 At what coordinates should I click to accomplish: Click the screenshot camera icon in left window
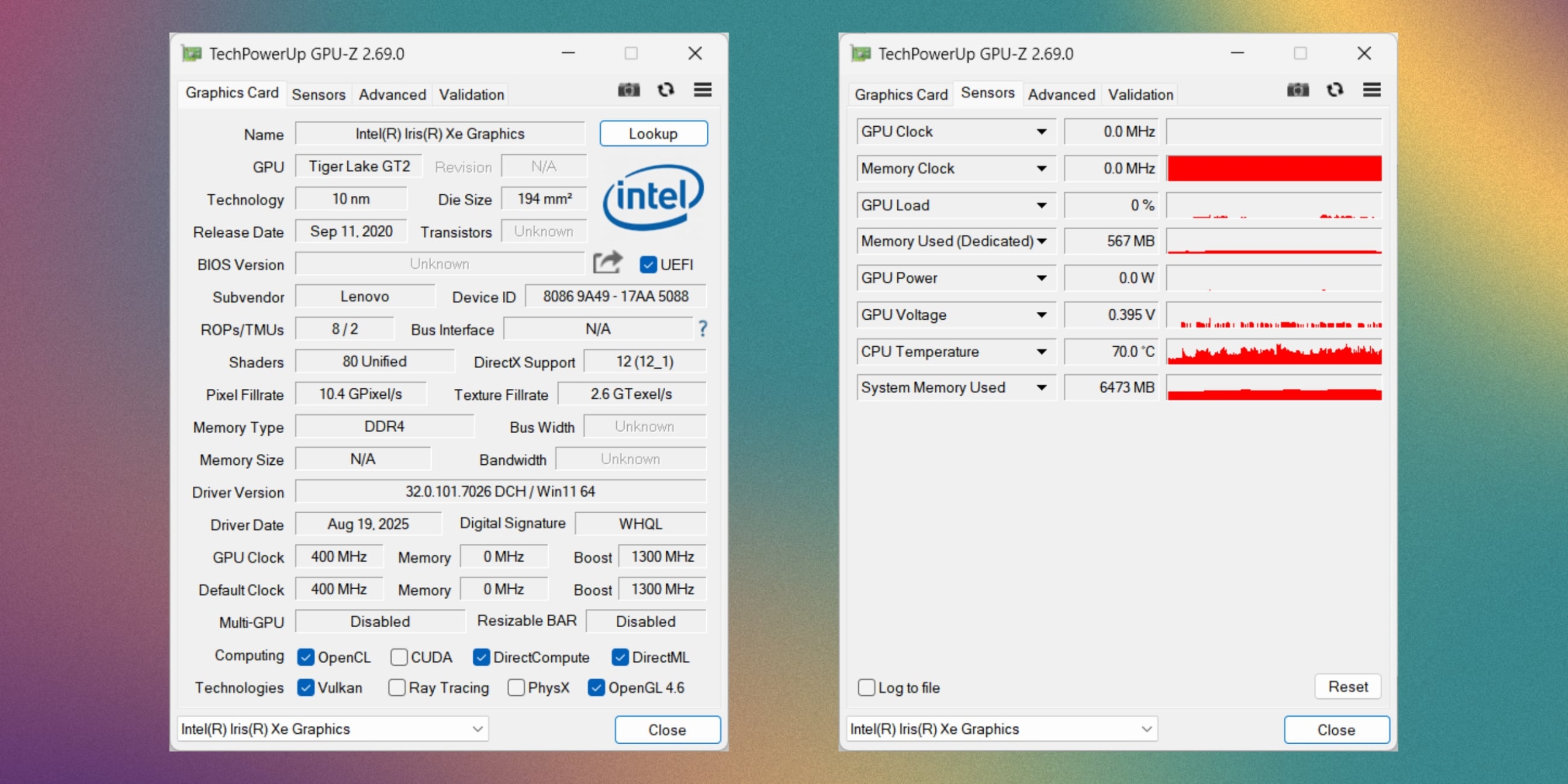pos(628,91)
